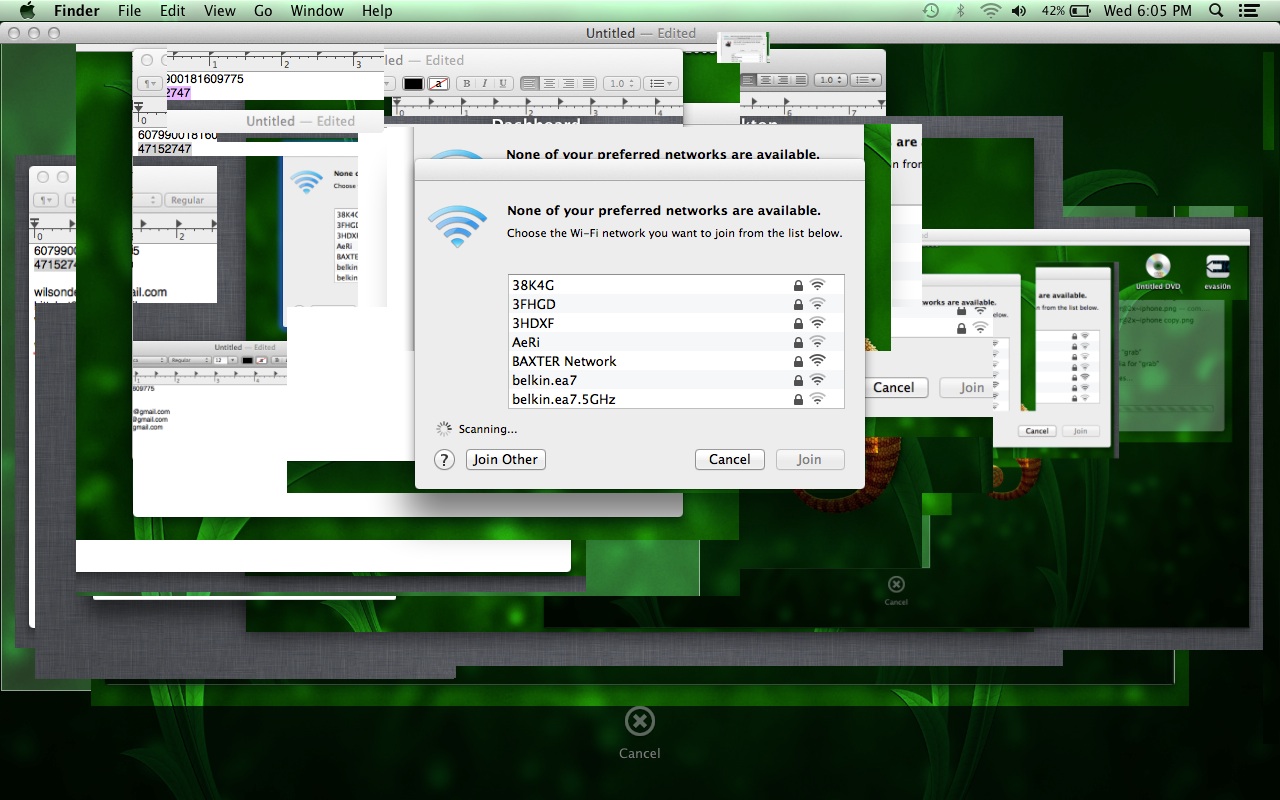Open ¶ styles dropdown in far-left TextEdit window
Viewport: 1280px width, 800px height.
(x=48, y=200)
